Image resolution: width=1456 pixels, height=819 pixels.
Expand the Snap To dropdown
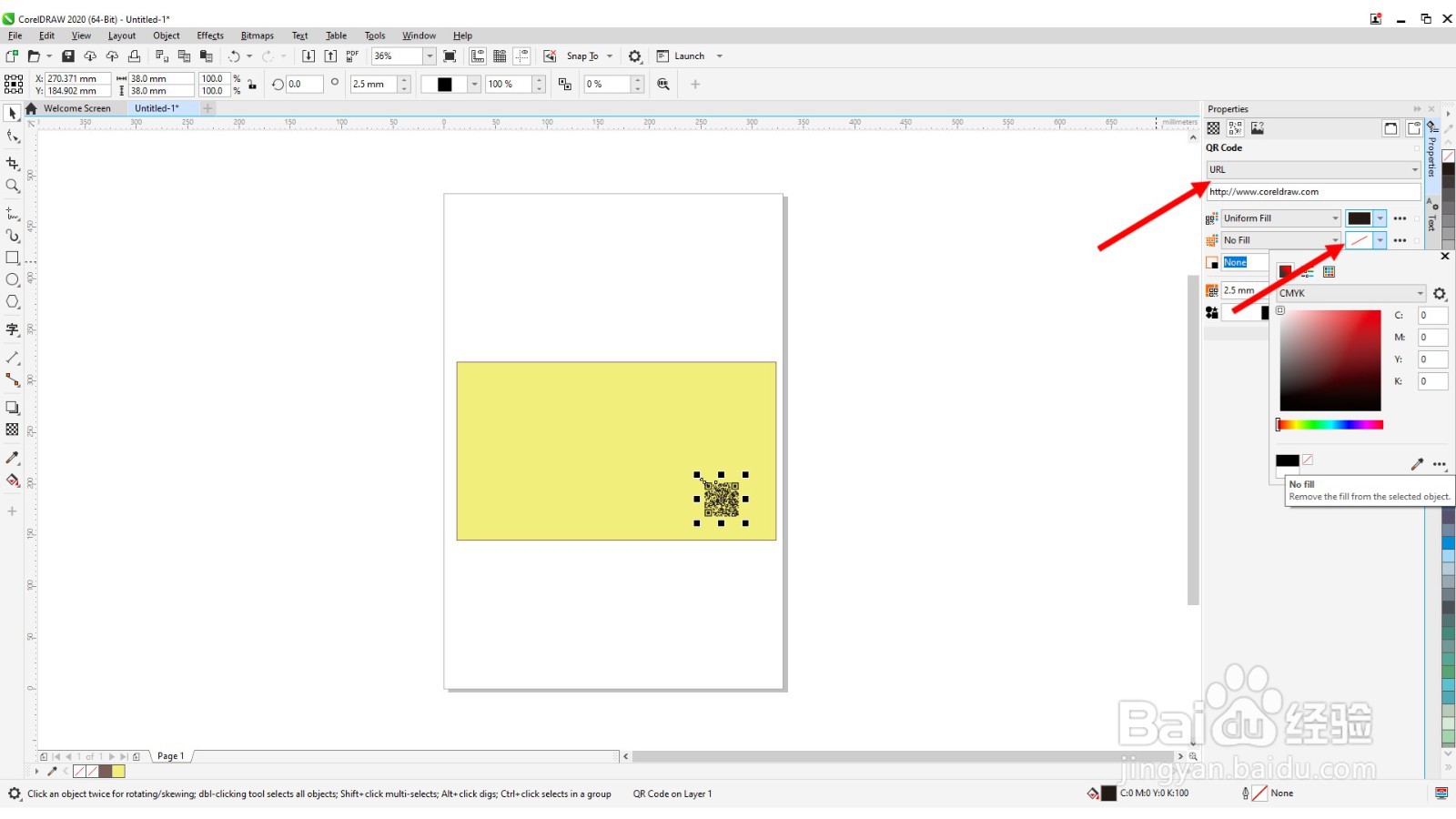pos(610,56)
